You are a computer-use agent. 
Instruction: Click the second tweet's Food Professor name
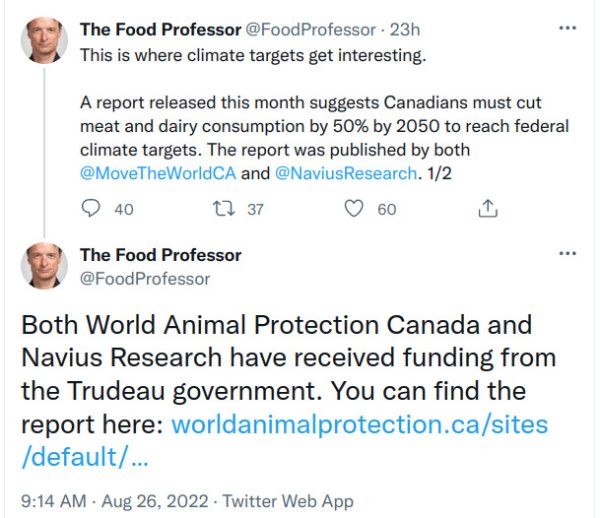click(160, 255)
